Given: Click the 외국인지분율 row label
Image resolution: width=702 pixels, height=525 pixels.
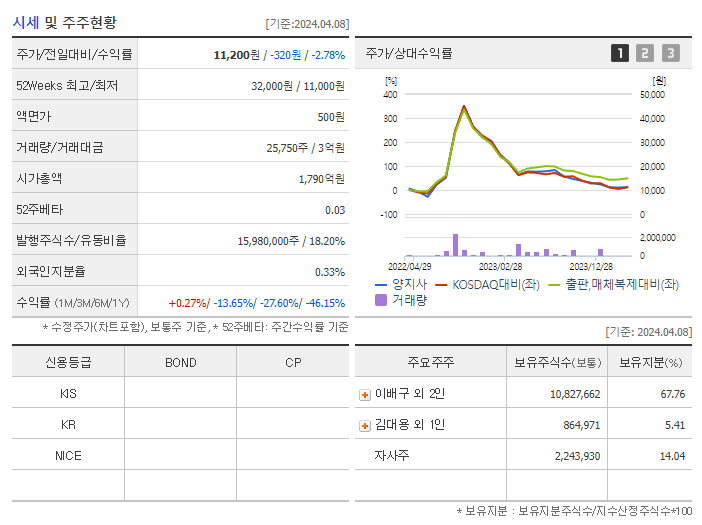Looking at the screenshot, I should tap(51, 271).
